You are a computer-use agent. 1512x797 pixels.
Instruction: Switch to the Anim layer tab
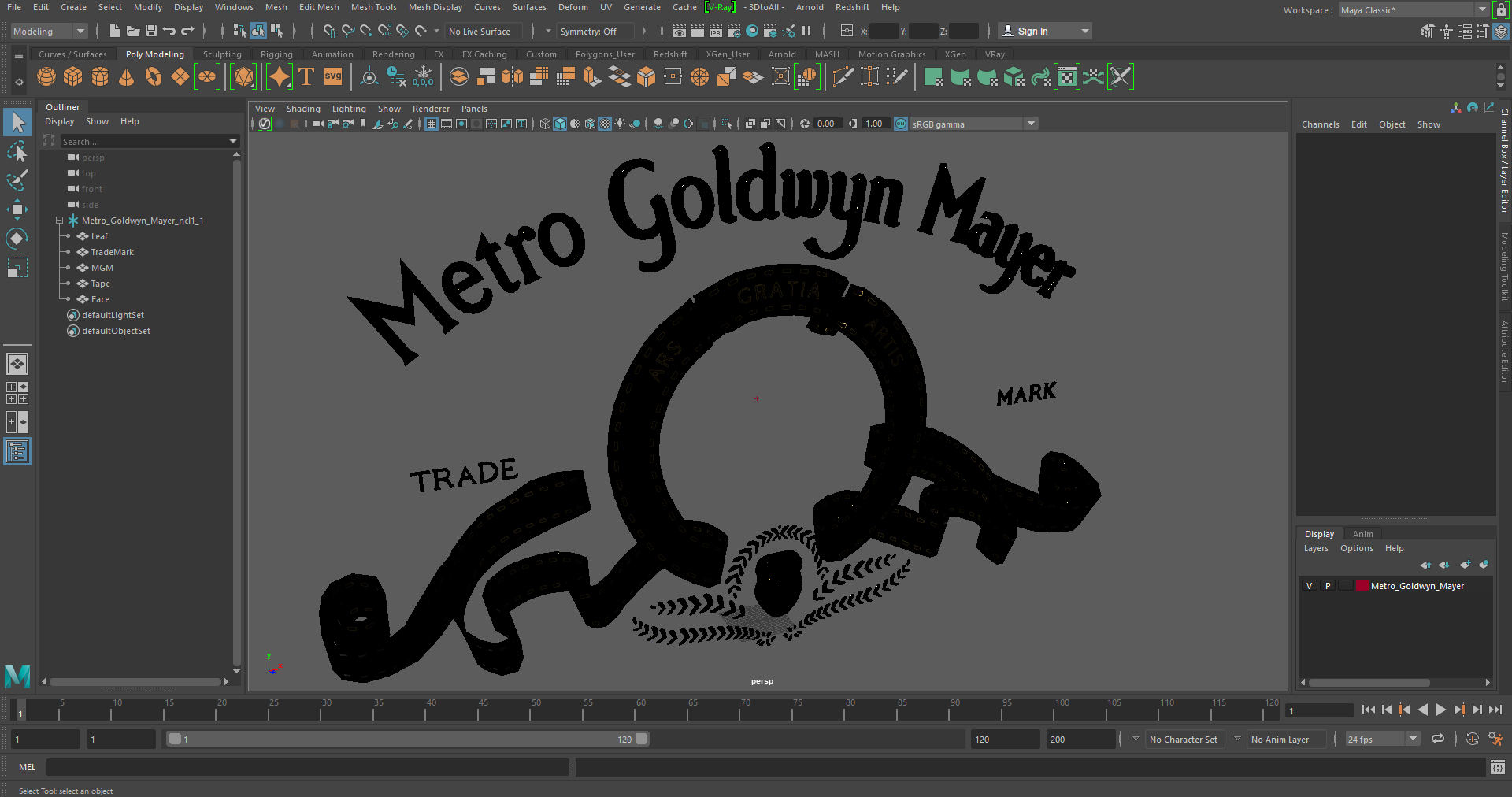point(1362,534)
